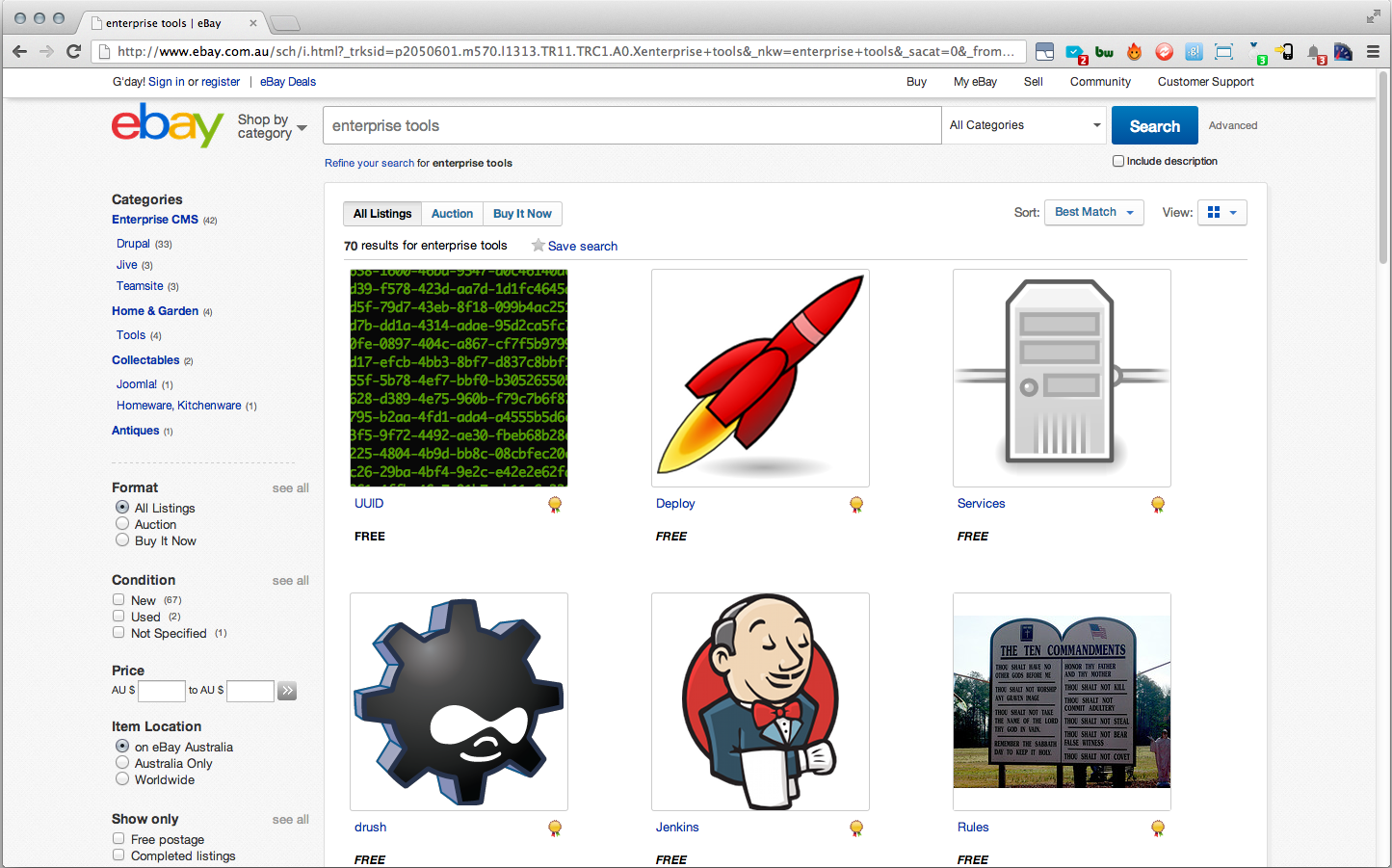Open the Chrome hamburger menu
The height and width of the screenshot is (868, 1392).
(1373, 51)
